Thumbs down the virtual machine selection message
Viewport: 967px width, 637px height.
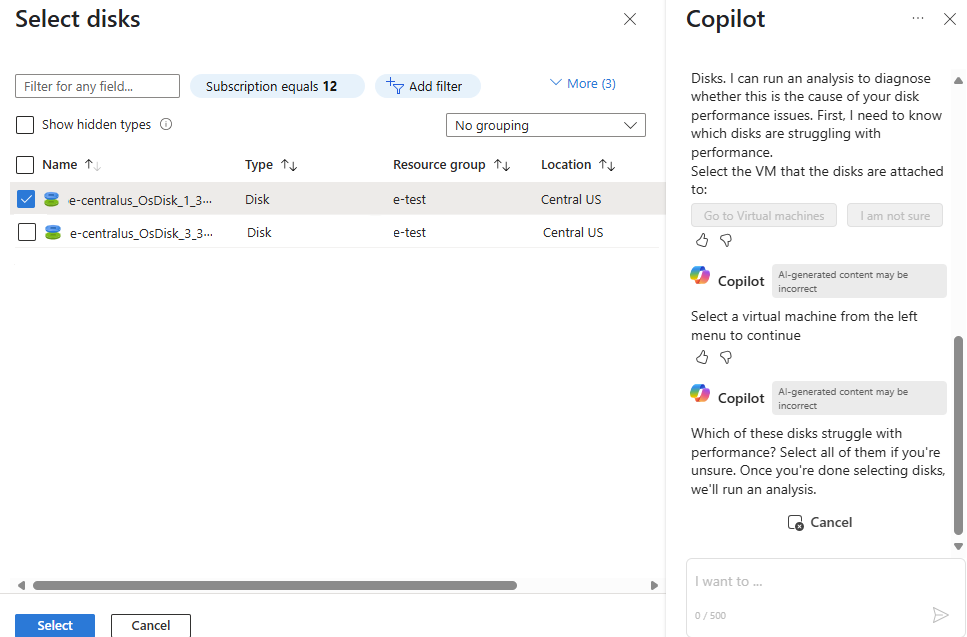726,357
